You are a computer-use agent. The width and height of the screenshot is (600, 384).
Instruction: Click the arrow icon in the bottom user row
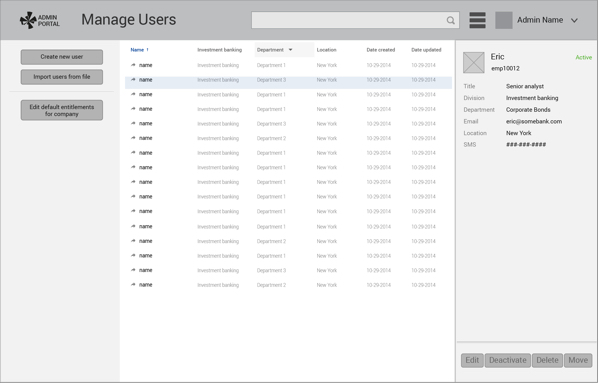(x=133, y=285)
